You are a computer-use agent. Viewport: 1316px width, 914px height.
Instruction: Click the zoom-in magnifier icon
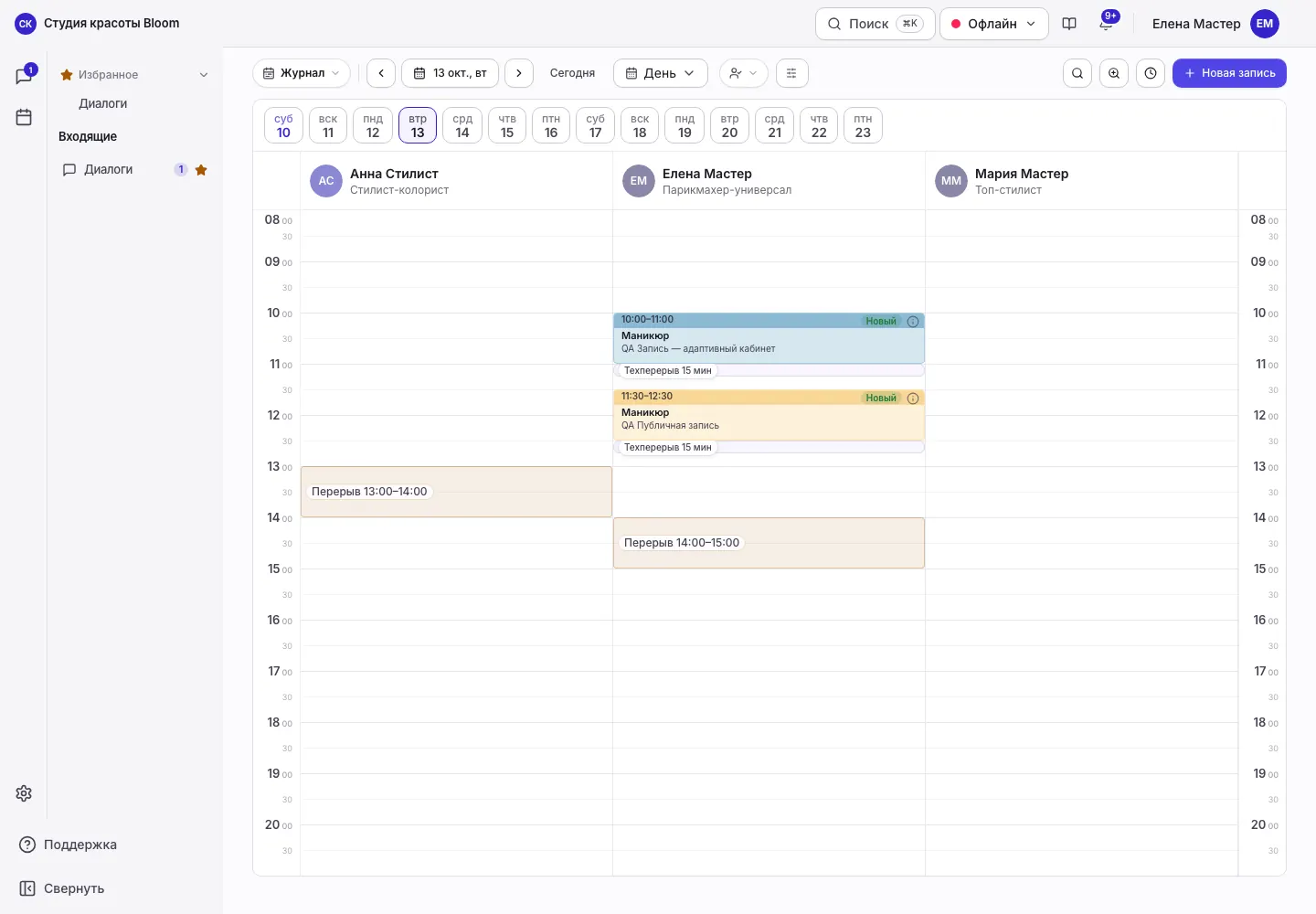click(x=1114, y=73)
